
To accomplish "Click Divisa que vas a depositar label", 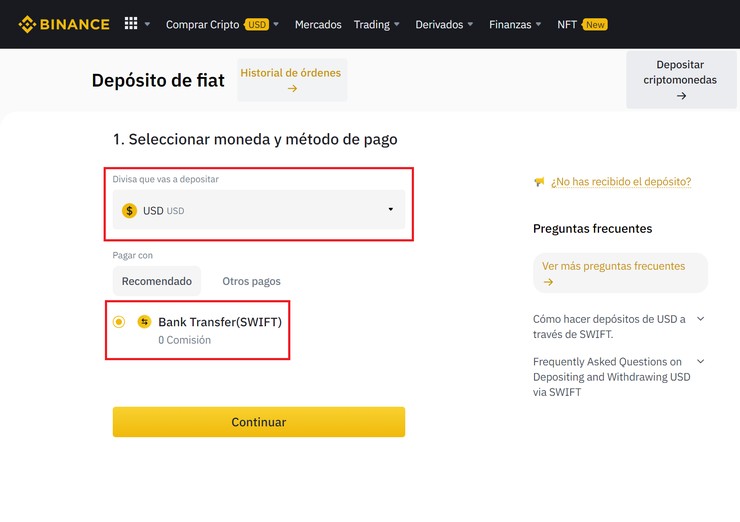I will coord(166,179).
